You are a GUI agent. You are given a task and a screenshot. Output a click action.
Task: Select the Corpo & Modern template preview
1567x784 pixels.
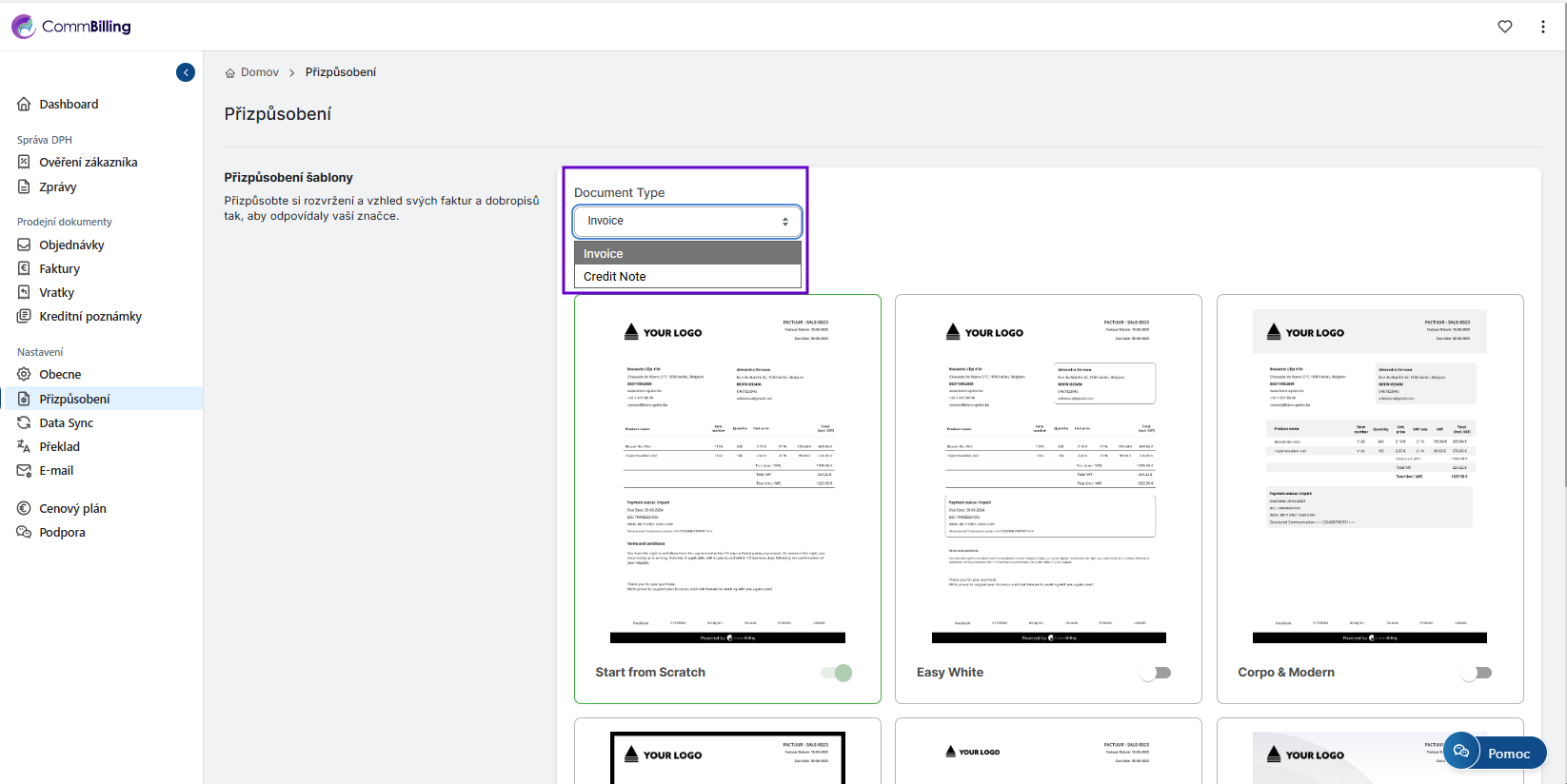1369,476
